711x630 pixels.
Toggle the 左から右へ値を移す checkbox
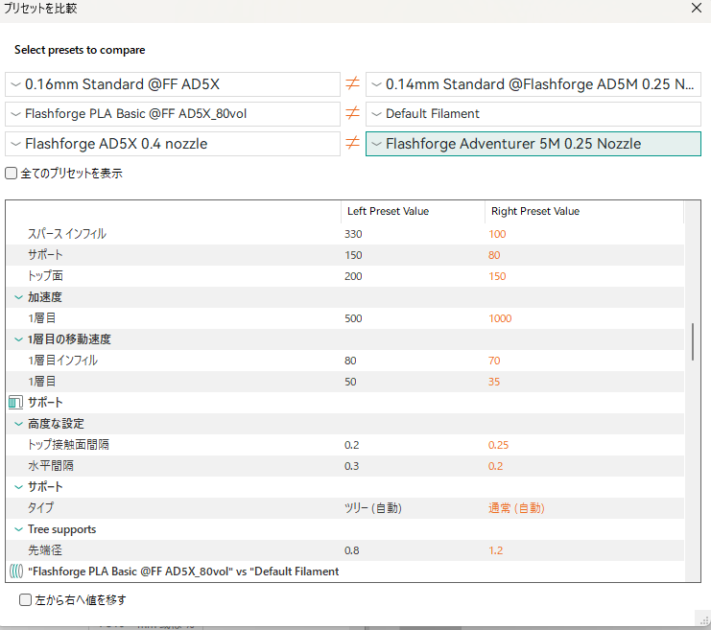click(x=26, y=600)
